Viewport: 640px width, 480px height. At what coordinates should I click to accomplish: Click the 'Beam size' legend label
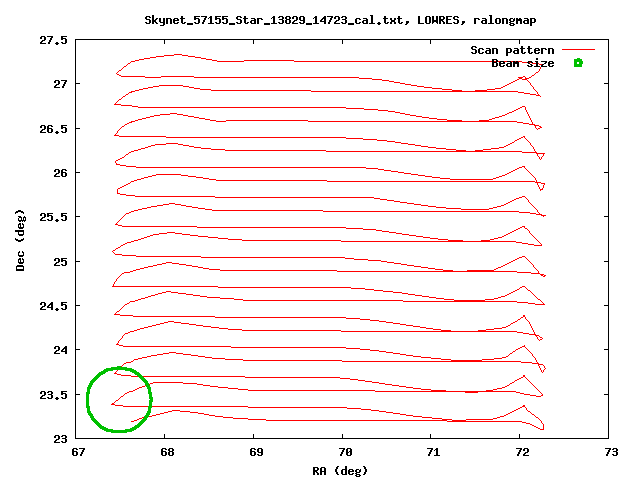(523, 63)
